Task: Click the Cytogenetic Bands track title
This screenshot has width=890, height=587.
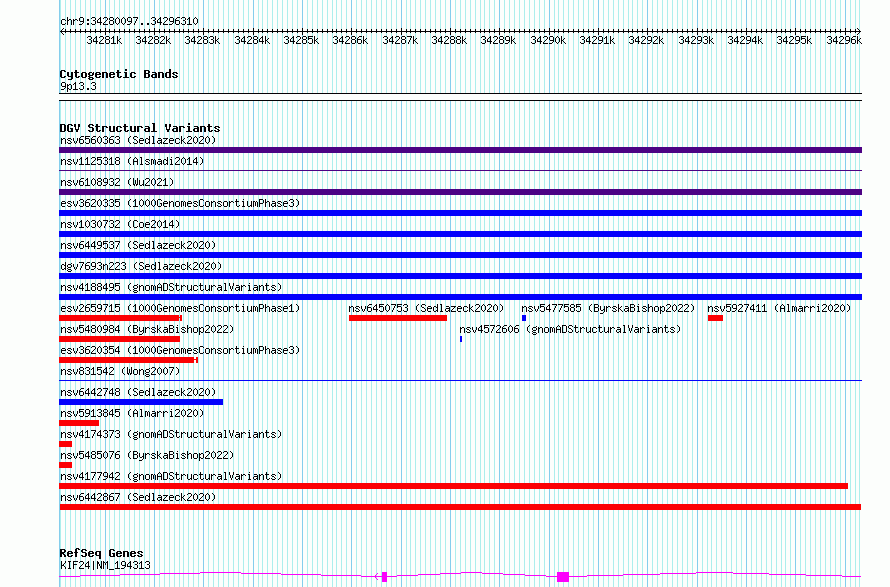Action: click(x=119, y=74)
